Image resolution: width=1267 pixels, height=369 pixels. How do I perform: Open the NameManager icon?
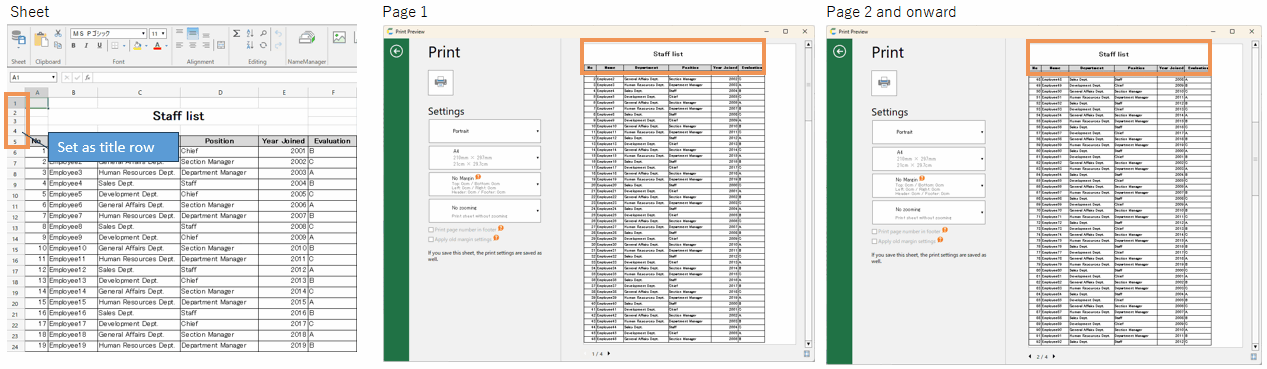(307, 38)
